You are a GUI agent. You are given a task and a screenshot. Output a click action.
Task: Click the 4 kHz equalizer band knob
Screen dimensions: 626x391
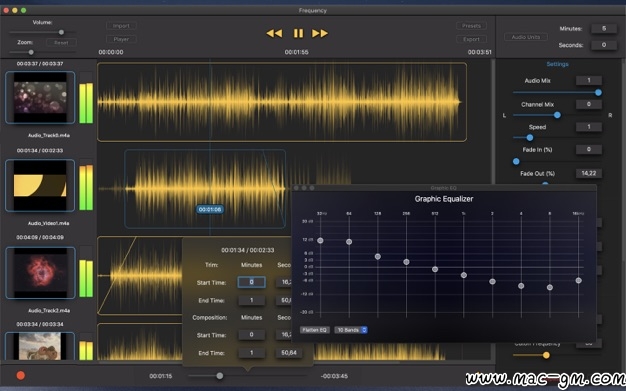click(x=521, y=286)
